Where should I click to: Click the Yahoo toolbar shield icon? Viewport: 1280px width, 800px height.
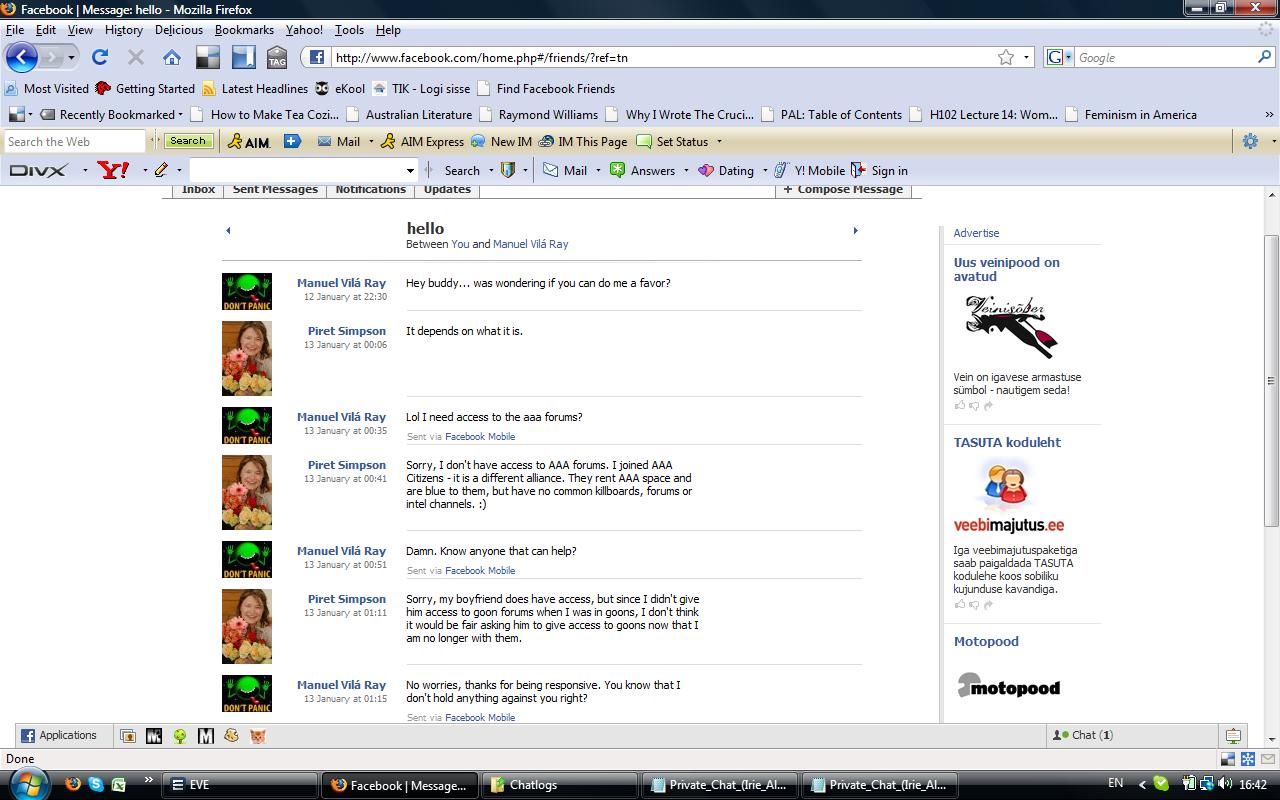point(508,170)
